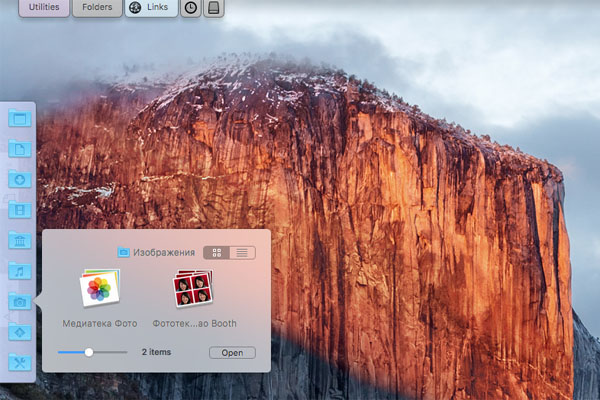Click the Downloads folder sidebar icon
The height and width of the screenshot is (400, 600).
point(19,179)
